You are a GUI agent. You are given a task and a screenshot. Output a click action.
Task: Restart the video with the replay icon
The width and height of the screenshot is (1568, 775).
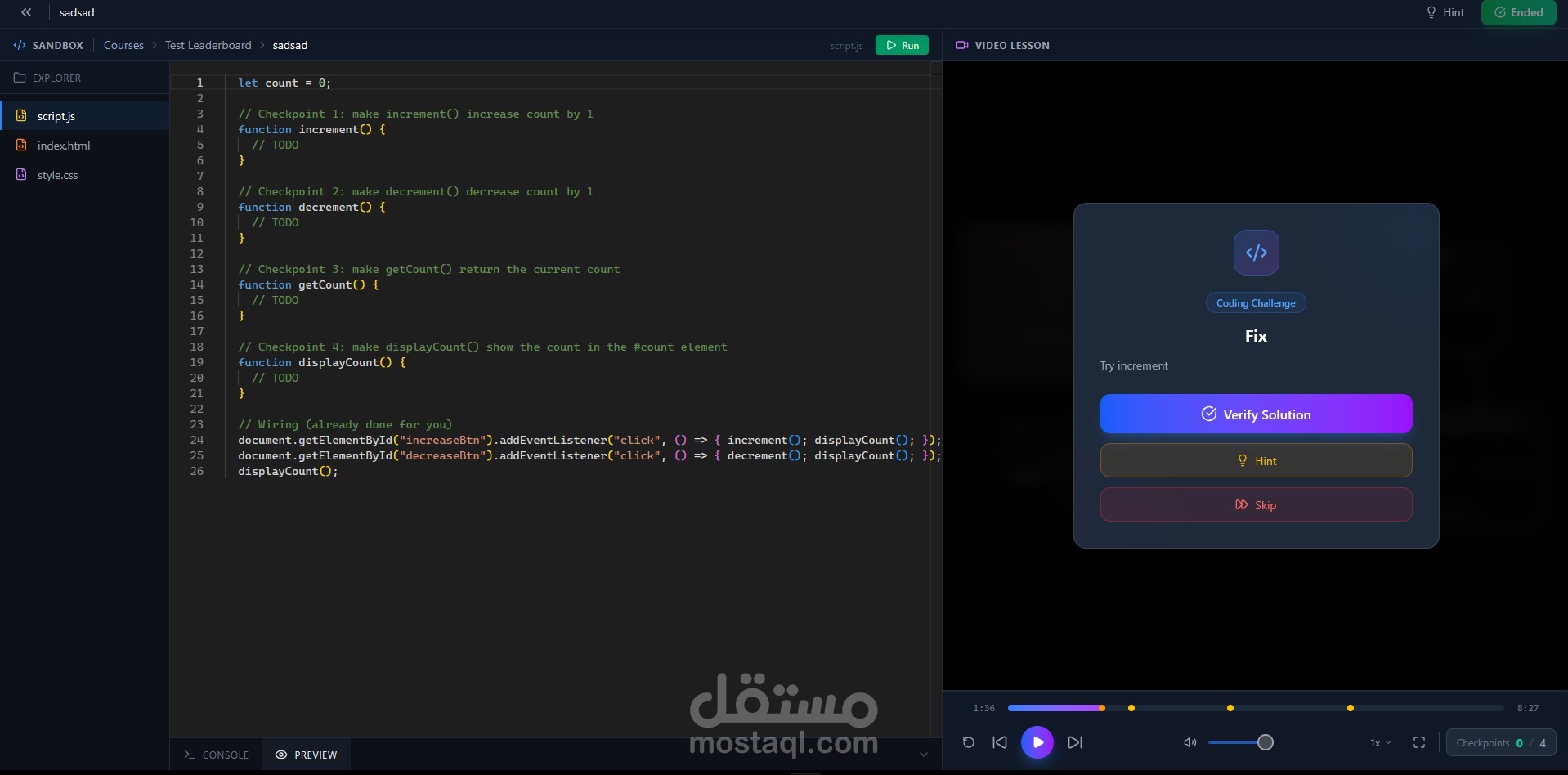[969, 742]
